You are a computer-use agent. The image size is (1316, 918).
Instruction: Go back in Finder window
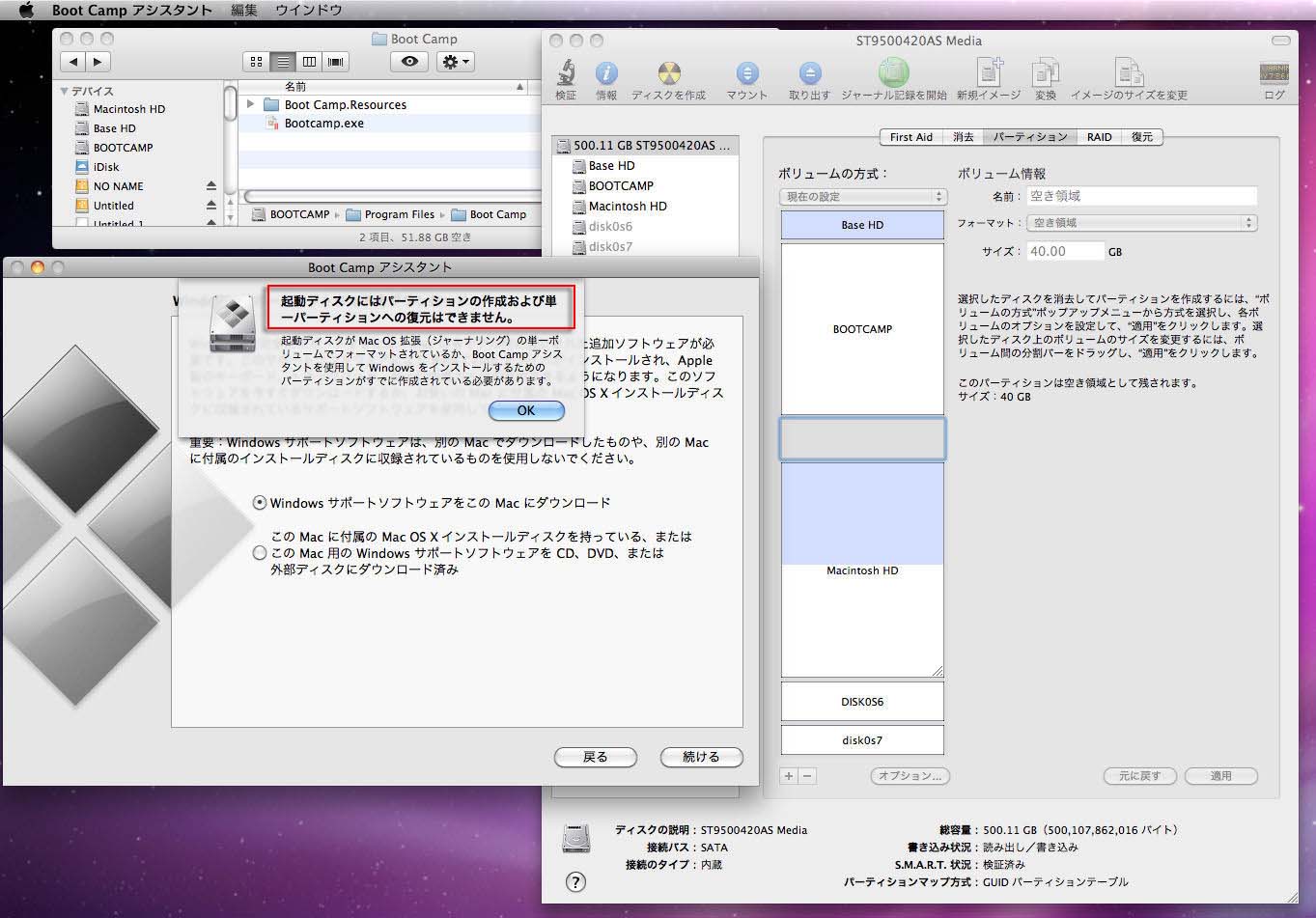point(73,61)
